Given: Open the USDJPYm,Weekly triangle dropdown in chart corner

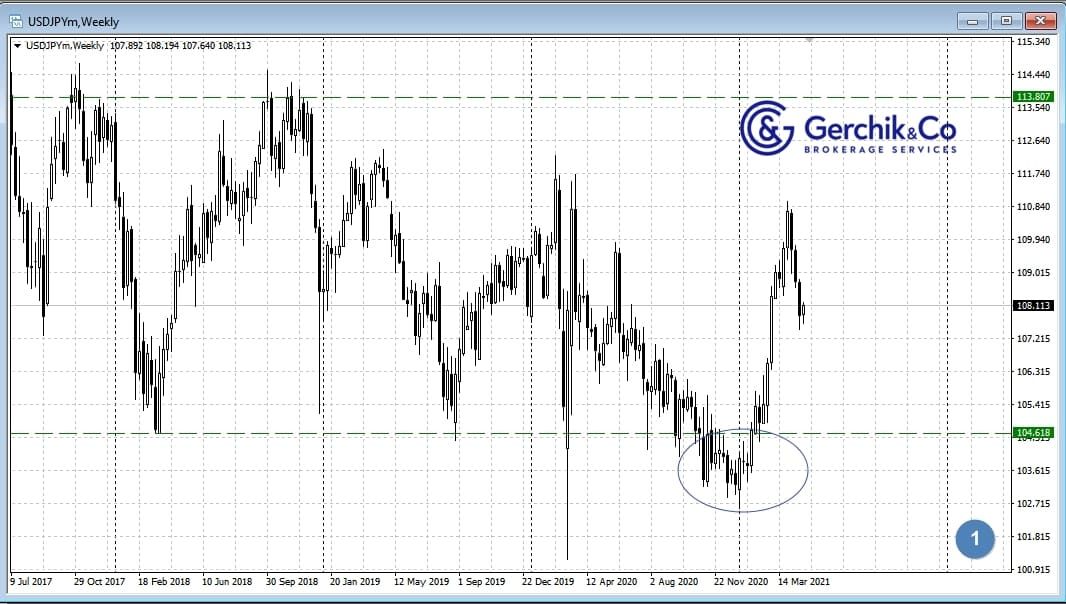Looking at the screenshot, I should (x=17, y=45).
